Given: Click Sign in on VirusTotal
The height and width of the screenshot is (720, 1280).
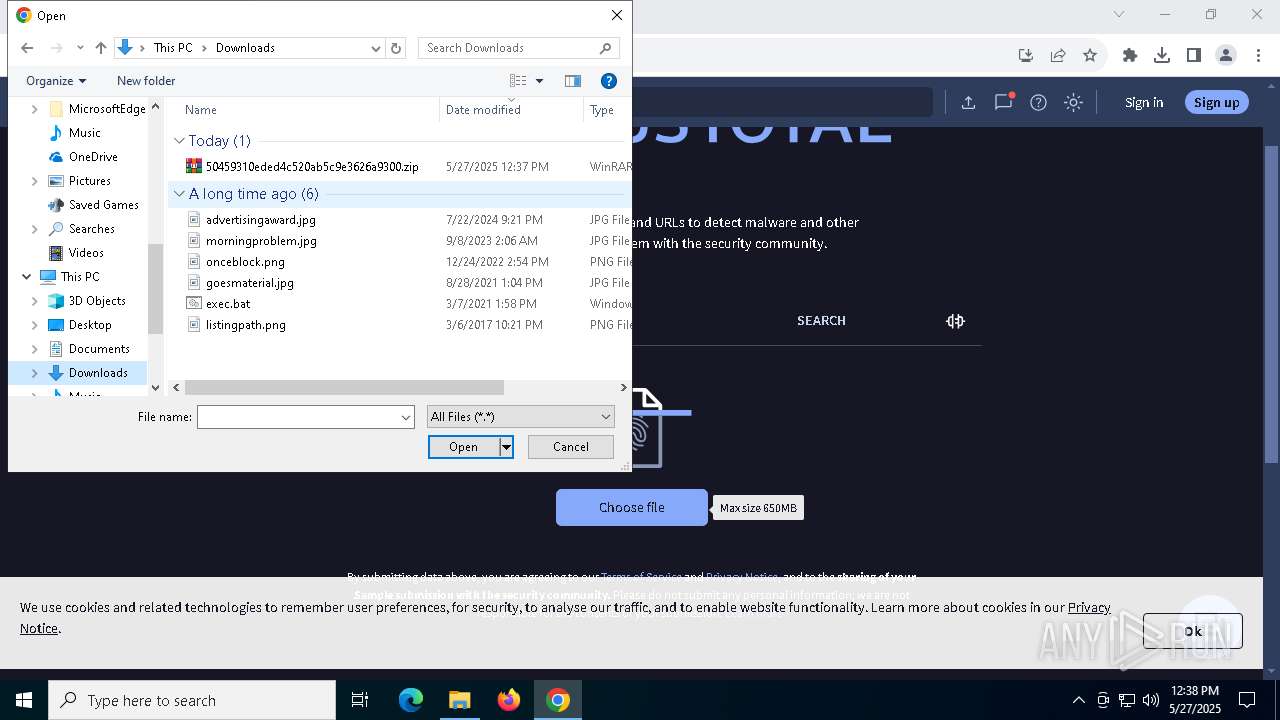Looking at the screenshot, I should (x=1144, y=102).
